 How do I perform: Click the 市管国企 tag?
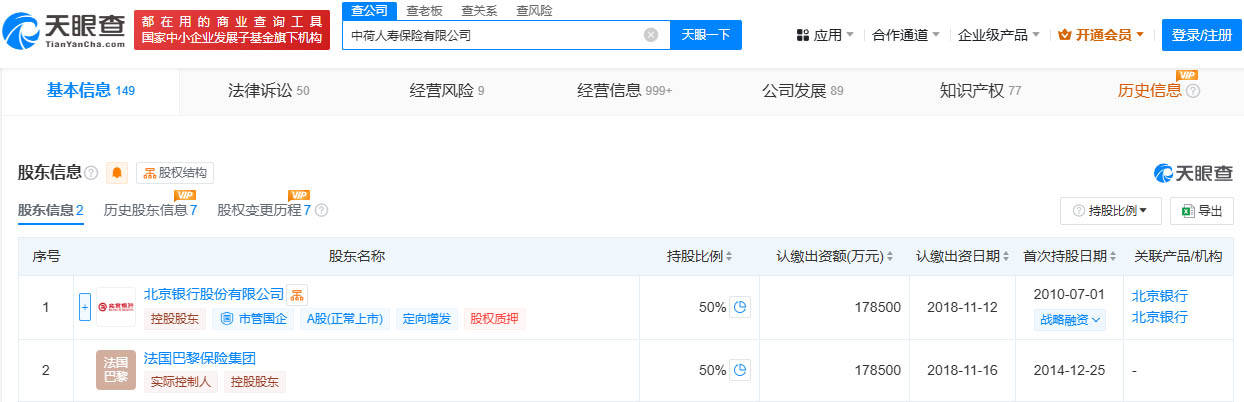(x=253, y=320)
